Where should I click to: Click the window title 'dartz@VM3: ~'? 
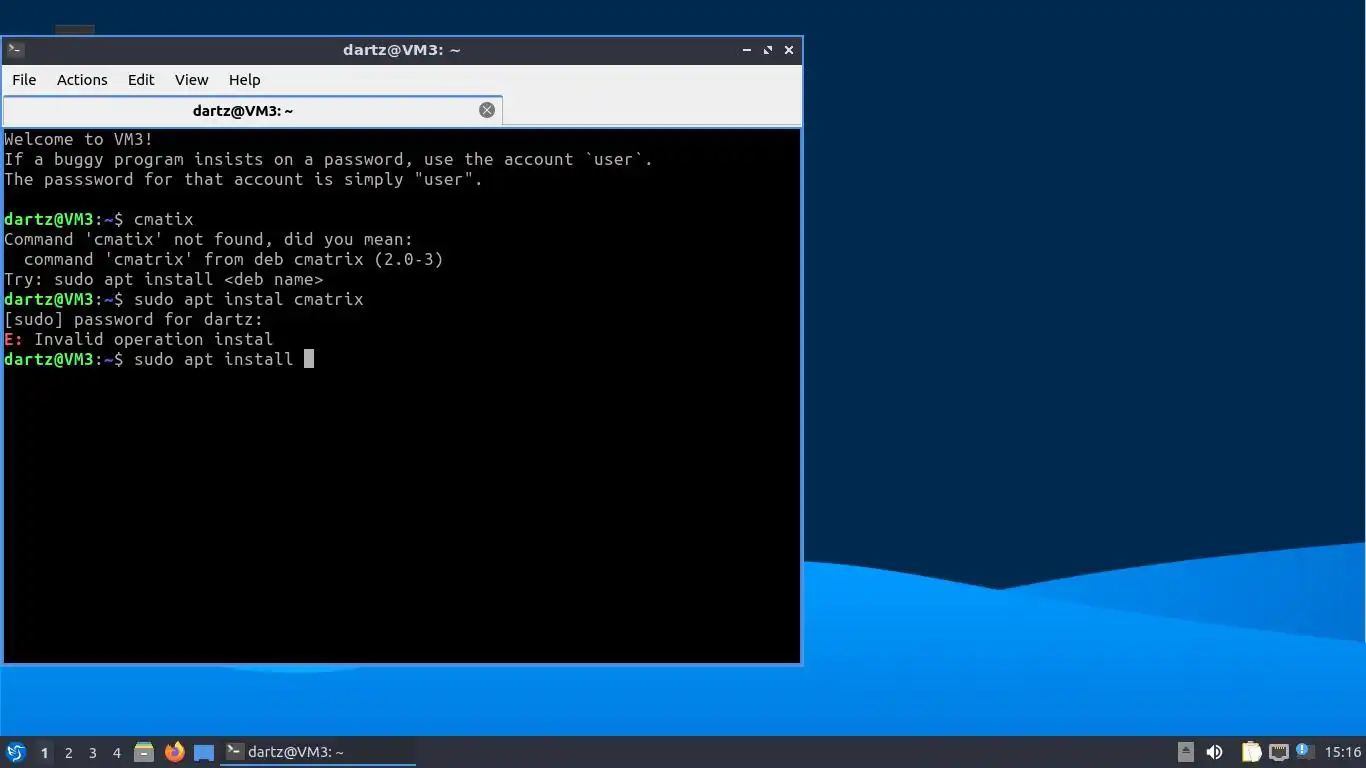[402, 50]
